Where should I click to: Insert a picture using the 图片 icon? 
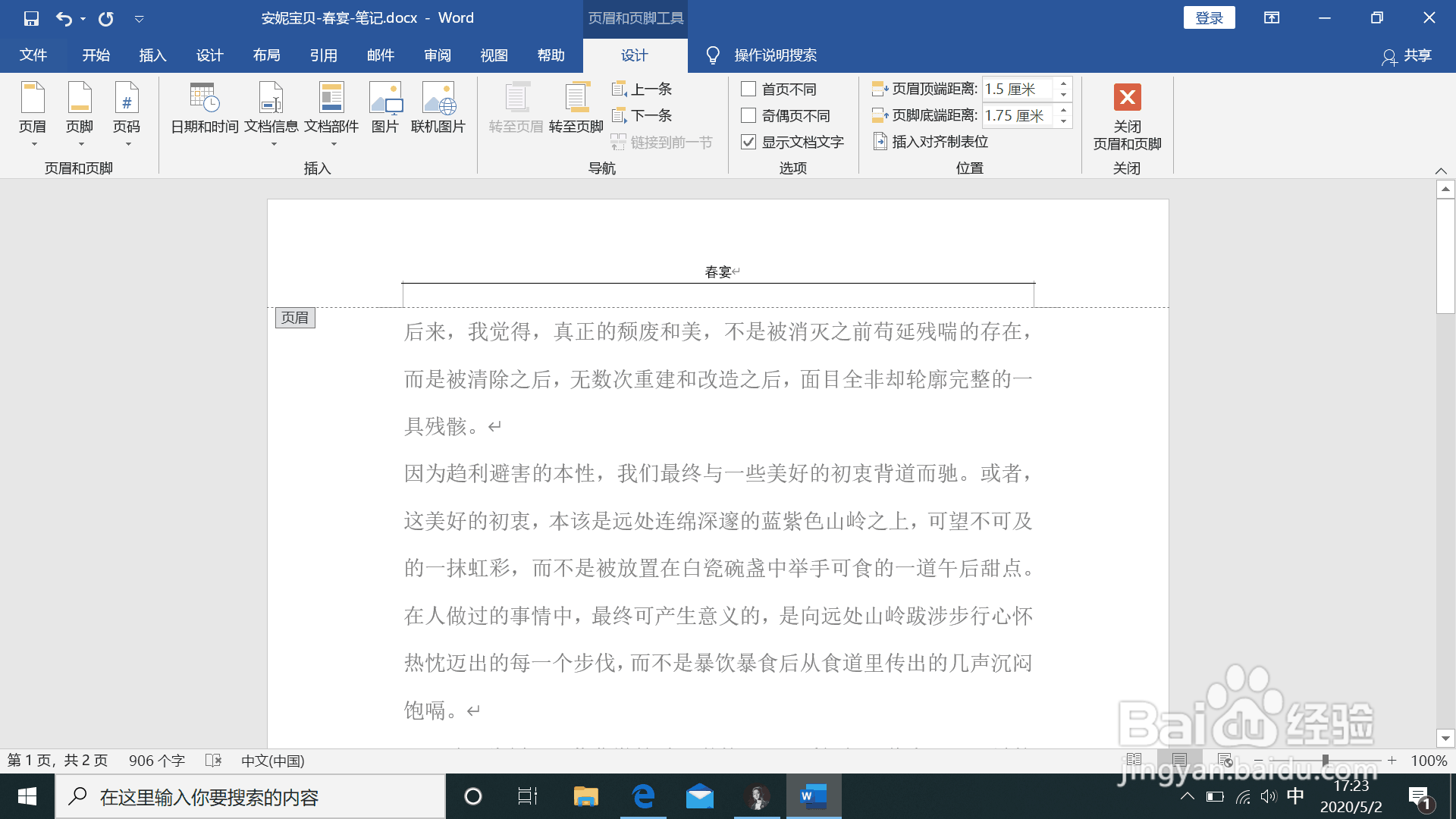click(x=384, y=110)
